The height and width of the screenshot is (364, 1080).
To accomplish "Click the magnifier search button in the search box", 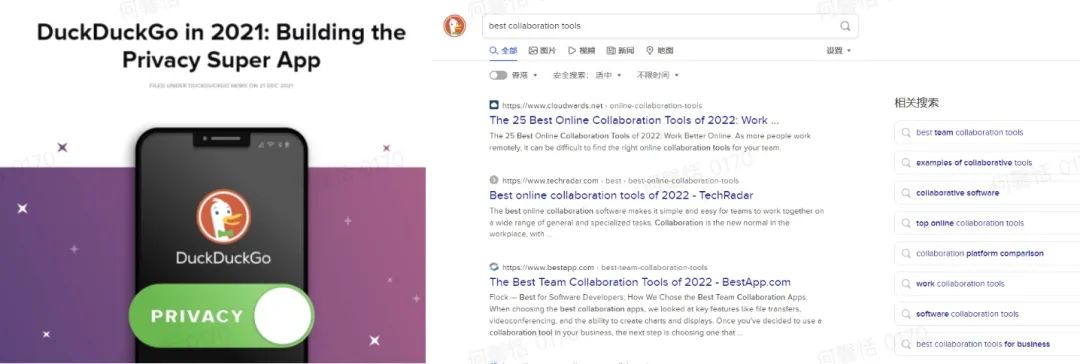I will click(x=845, y=26).
